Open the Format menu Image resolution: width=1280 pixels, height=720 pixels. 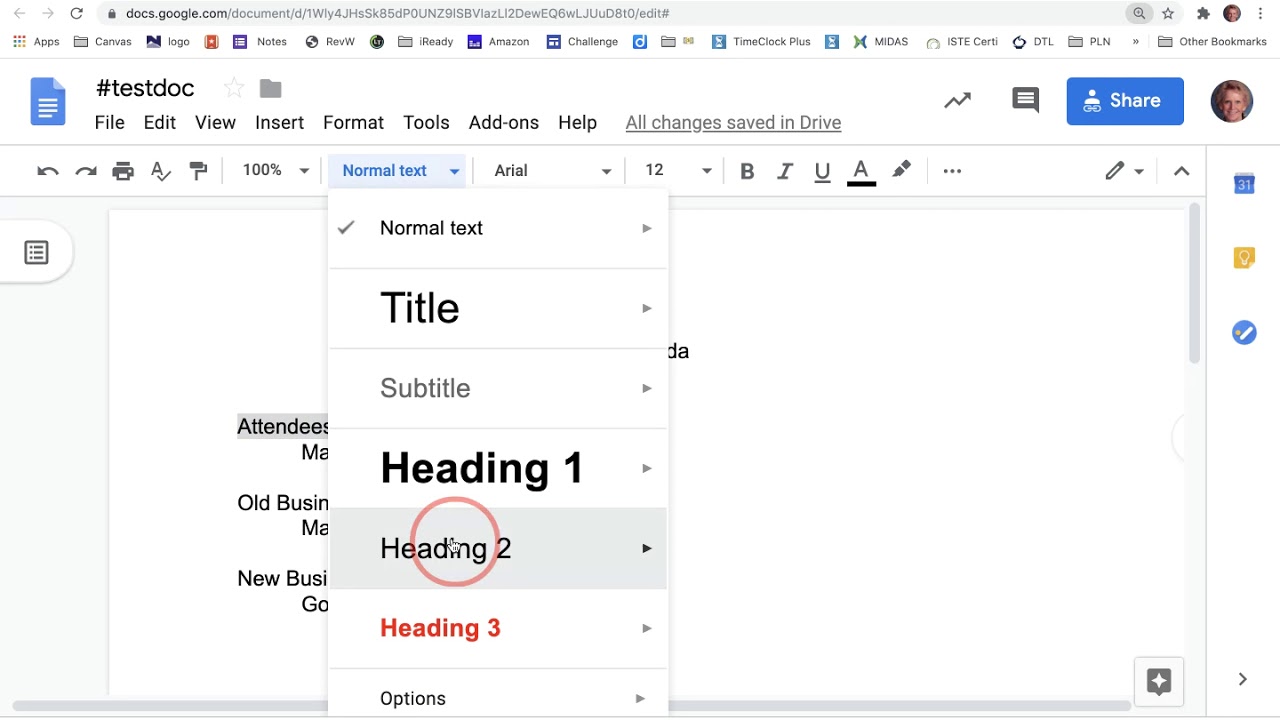tap(353, 123)
